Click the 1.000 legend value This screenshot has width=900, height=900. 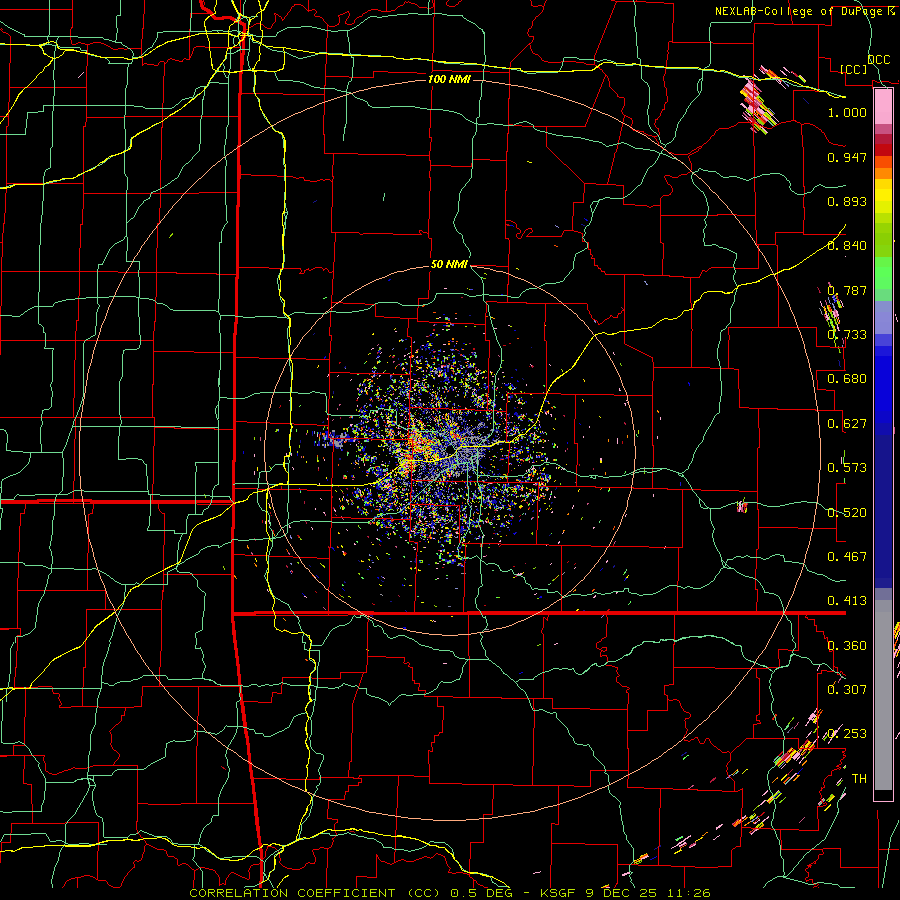pyautogui.click(x=847, y=112)
